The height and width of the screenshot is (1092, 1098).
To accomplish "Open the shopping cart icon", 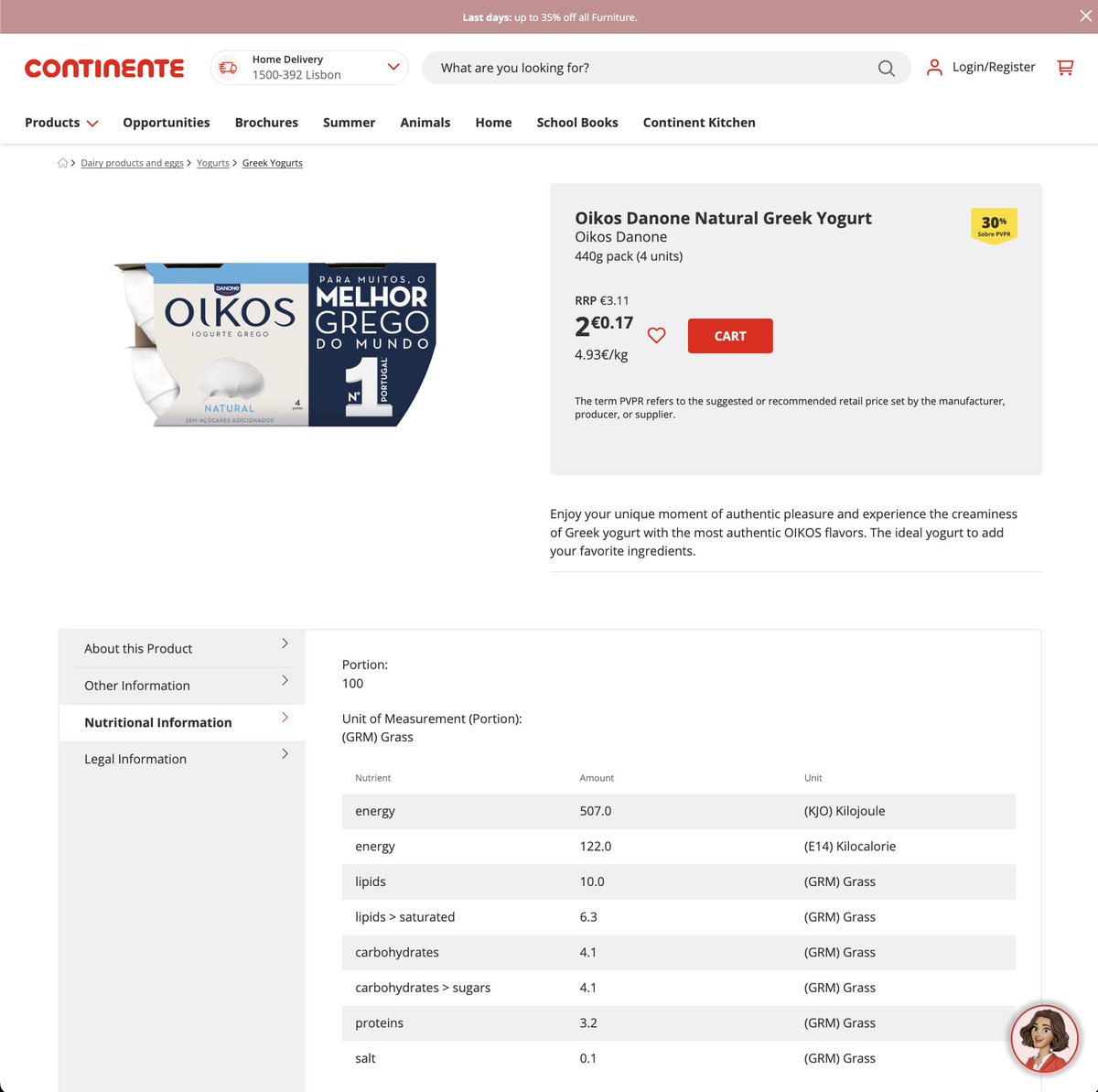I will 1065,67.
